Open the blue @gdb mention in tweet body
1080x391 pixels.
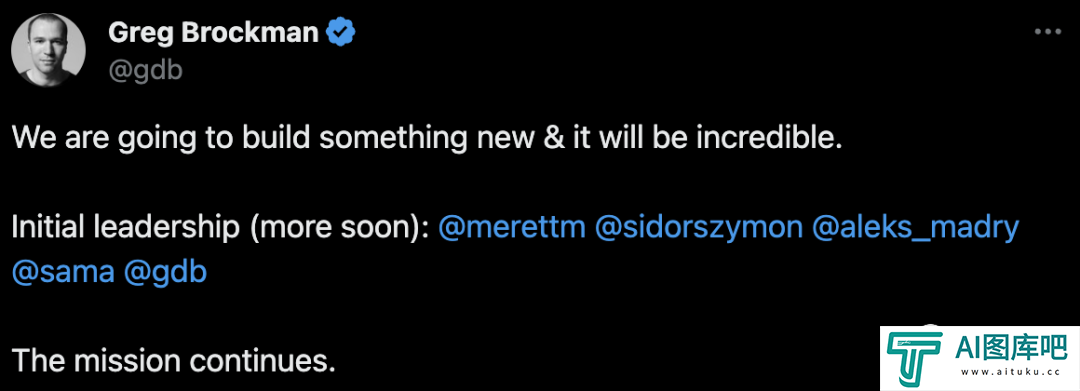coord(165,274)
